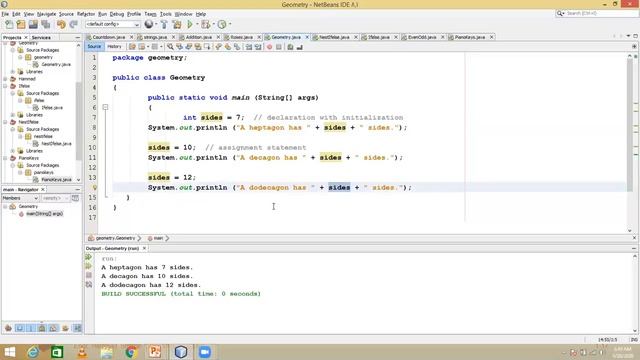640x360 pixels.
Task: Toggle fifth filter button at Navigator bottom
Action: tap(53, 328)
